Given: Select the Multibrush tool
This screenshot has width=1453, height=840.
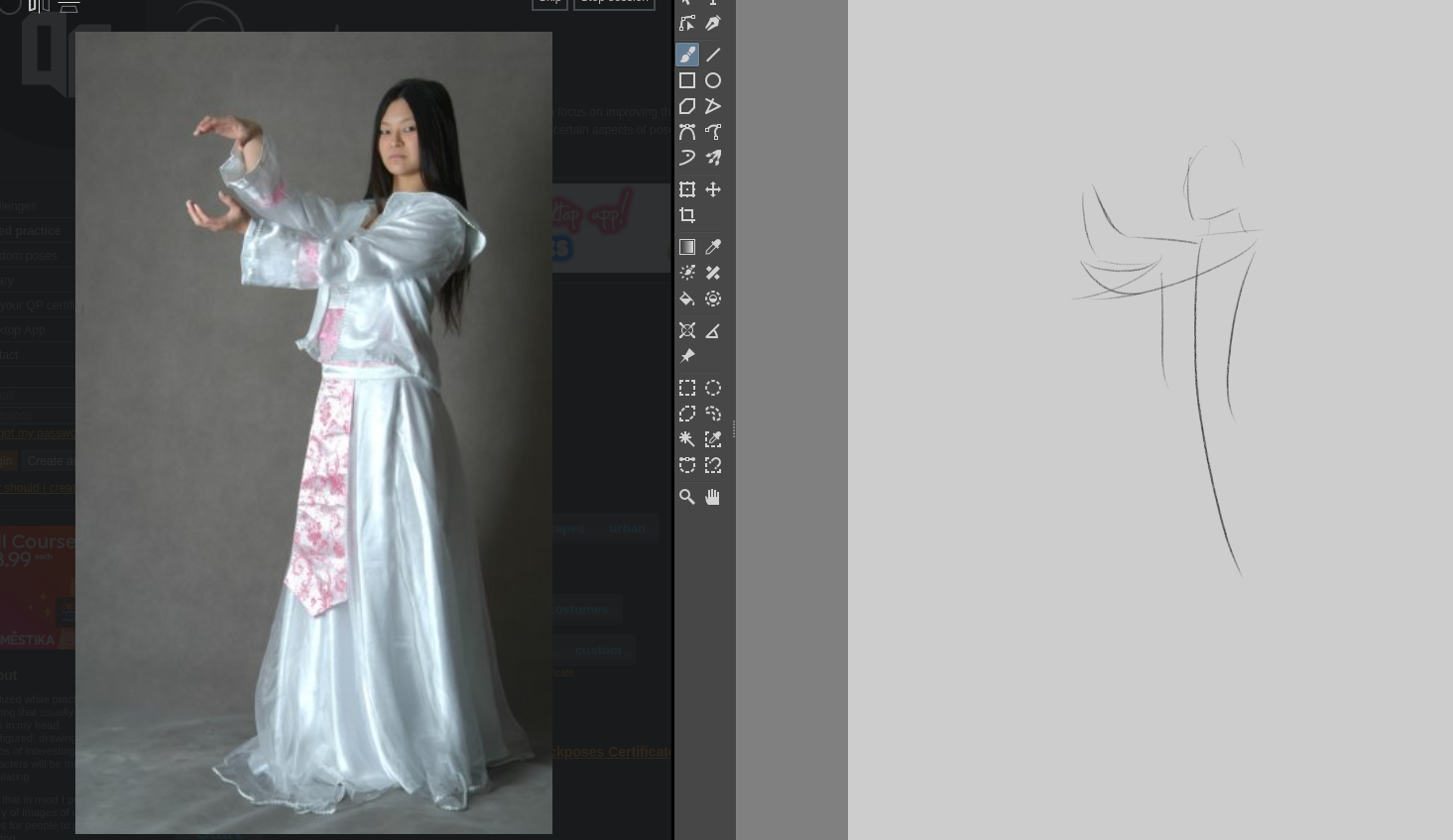Looking at the screenshot, I should pyautogui.click(x=713, y=158).
